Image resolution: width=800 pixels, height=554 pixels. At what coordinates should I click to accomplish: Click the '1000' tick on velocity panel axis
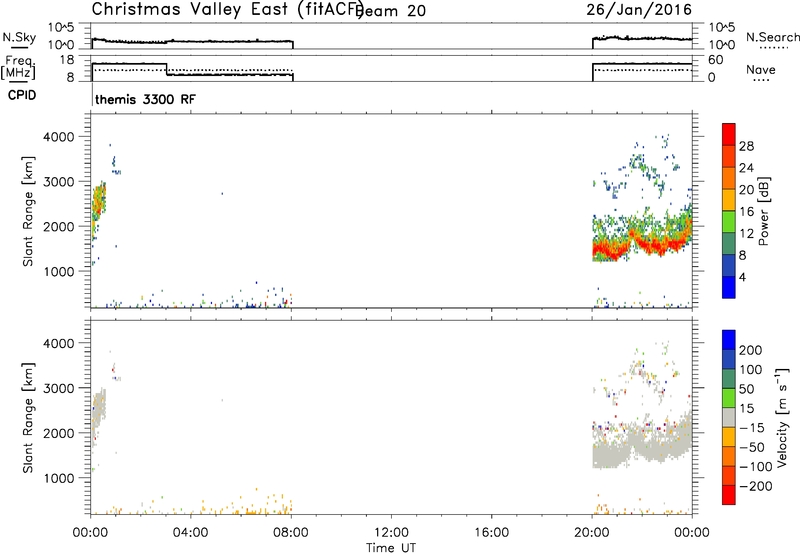click(x=59, y=478)
